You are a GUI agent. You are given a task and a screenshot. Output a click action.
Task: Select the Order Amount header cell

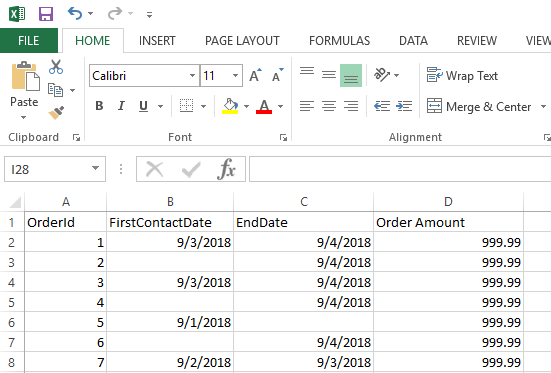click(448, 222)
